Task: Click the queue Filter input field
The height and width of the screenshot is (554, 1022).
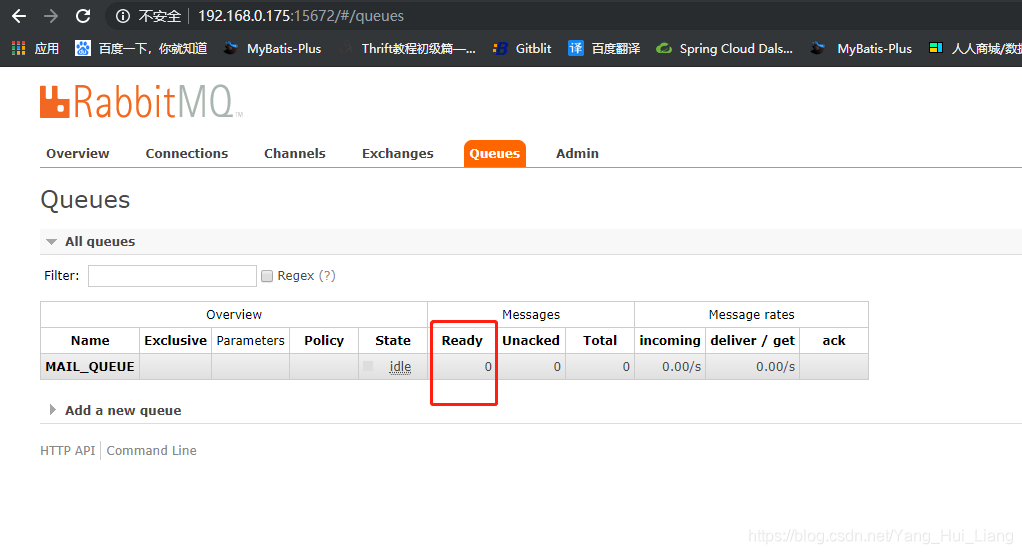Action: pos(172,276)
